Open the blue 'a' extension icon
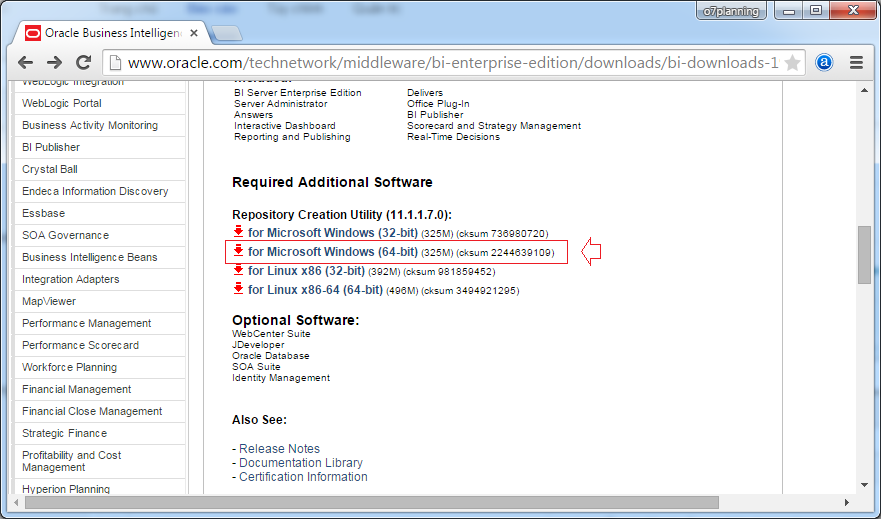 click(x=824, y=62)
